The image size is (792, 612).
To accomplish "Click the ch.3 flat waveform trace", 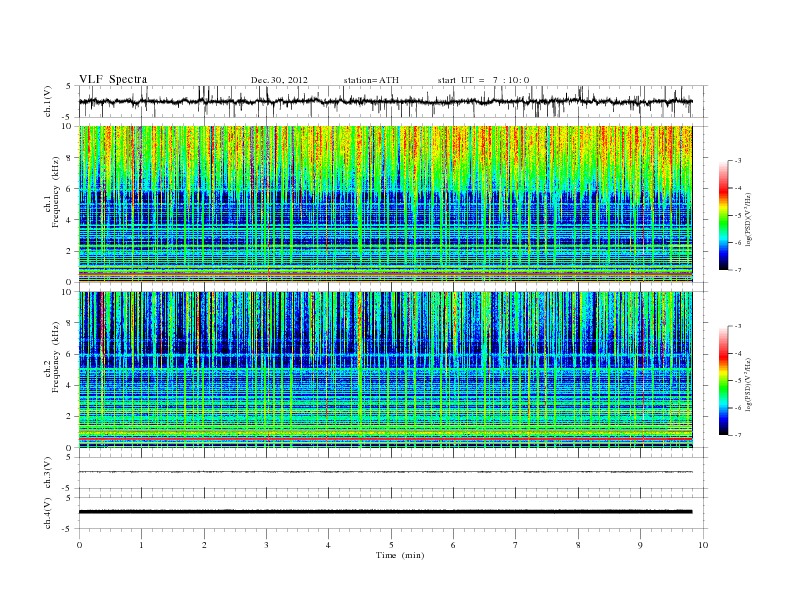I will (x=385, y=472).
